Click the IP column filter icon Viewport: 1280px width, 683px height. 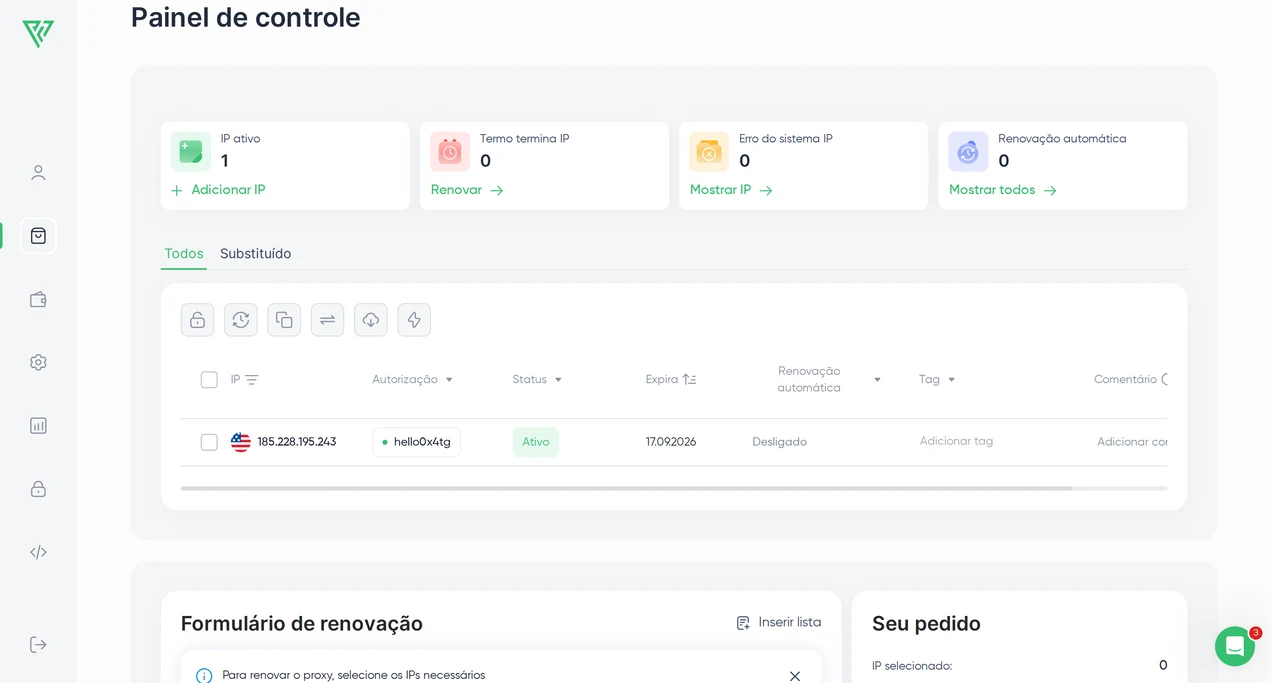[252, 380]
